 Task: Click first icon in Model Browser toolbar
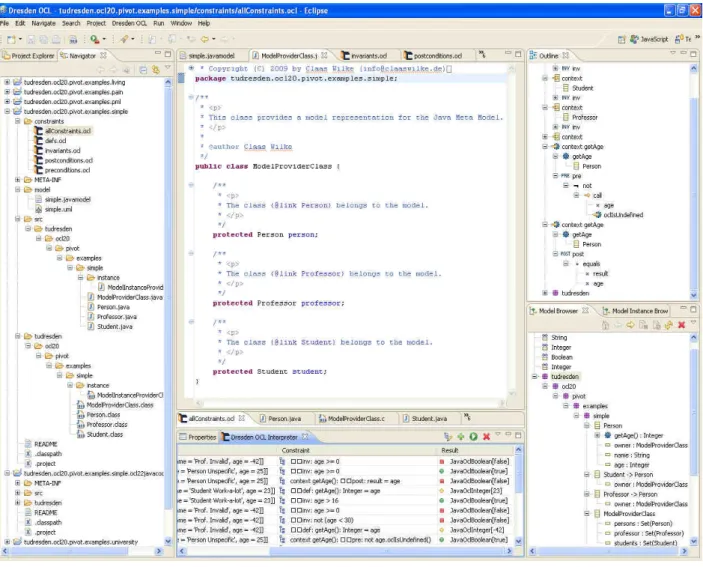[605, 325]
